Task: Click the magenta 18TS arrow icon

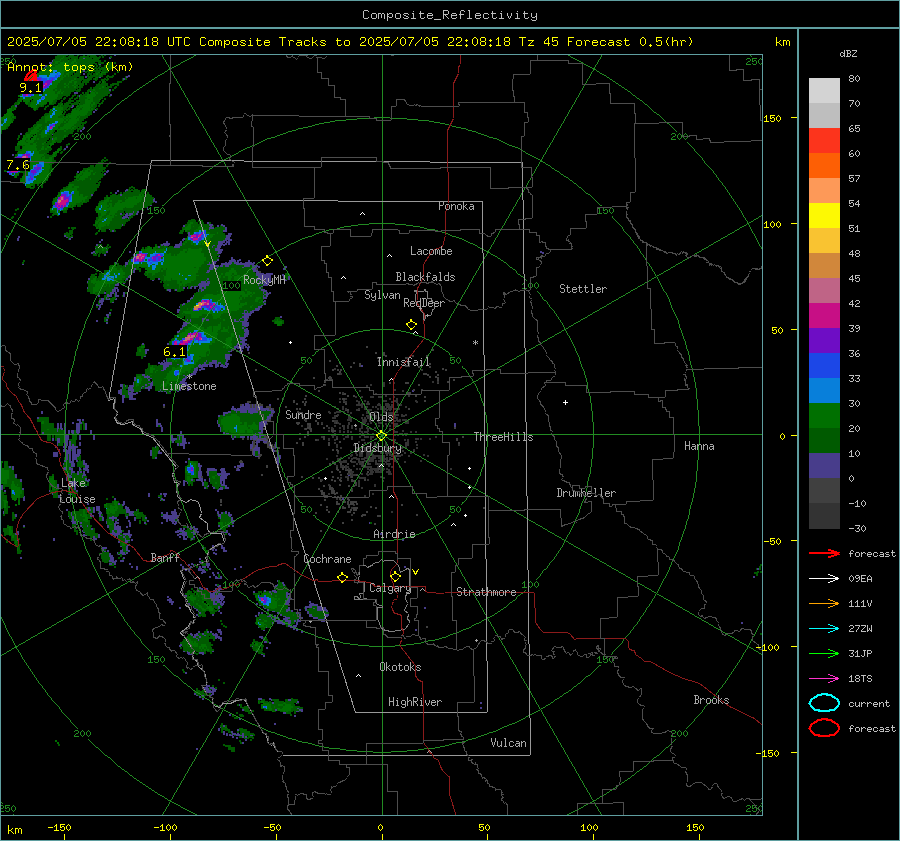Action: point(824,679)
